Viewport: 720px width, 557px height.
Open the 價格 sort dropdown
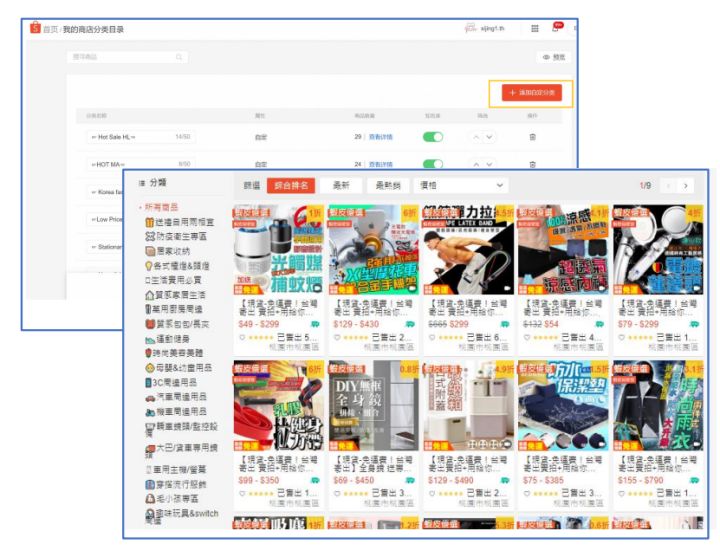tap(461, 186)
